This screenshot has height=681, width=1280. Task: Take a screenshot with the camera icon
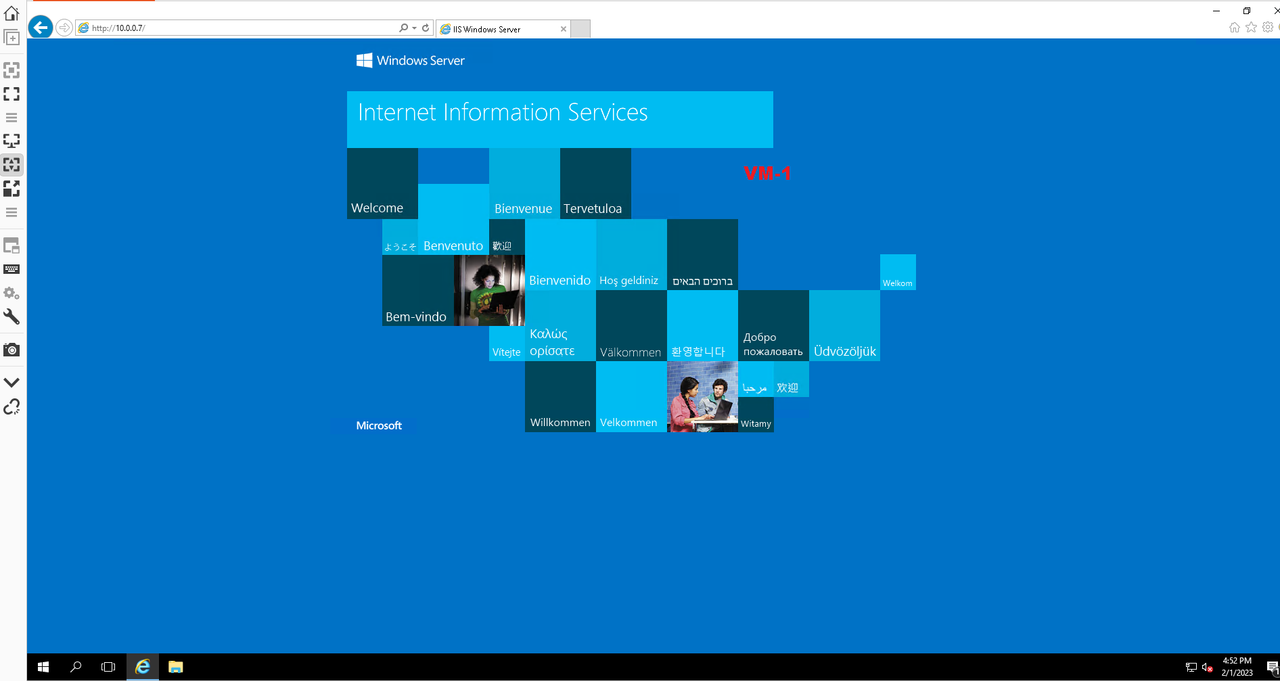coord(12,350)
